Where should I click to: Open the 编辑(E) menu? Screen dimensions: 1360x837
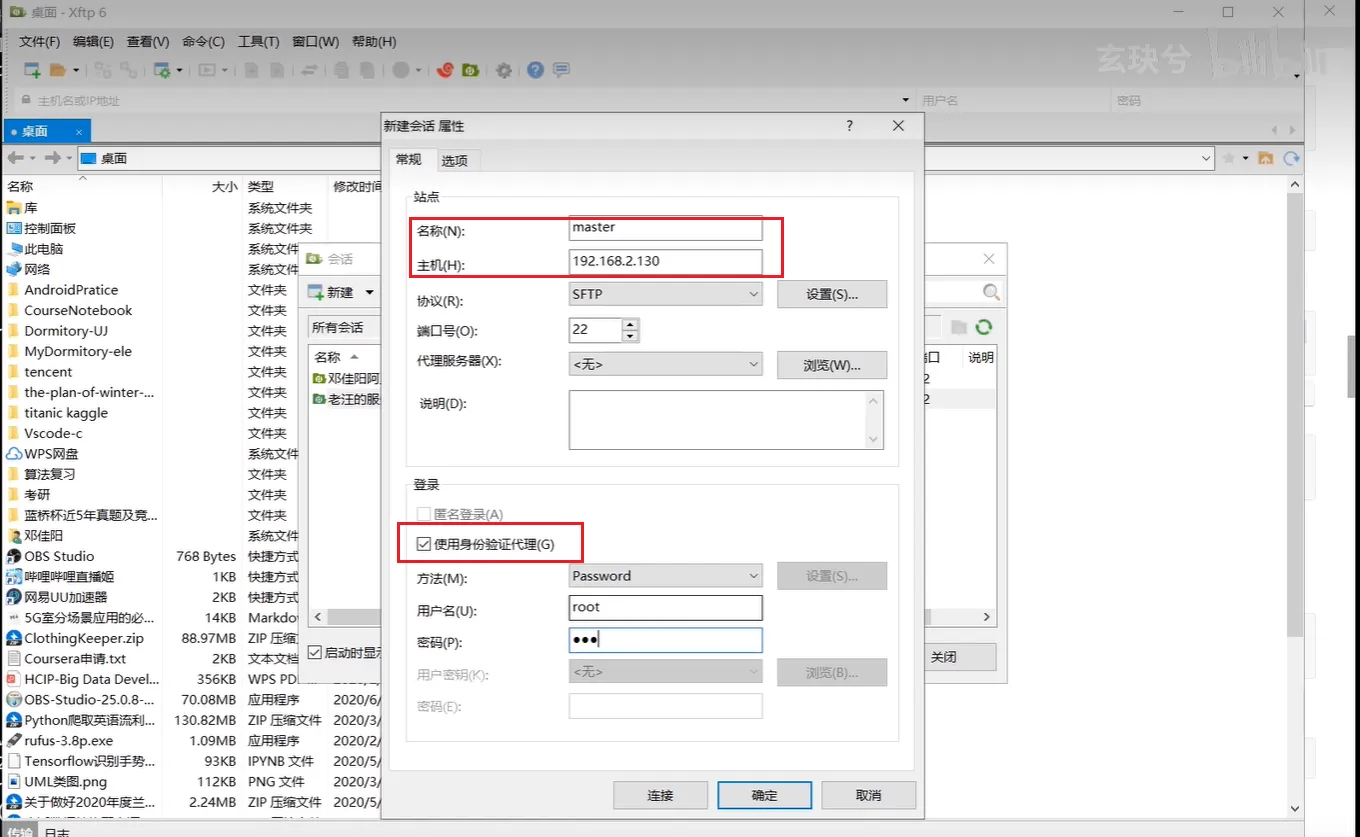tap(94, 42)
